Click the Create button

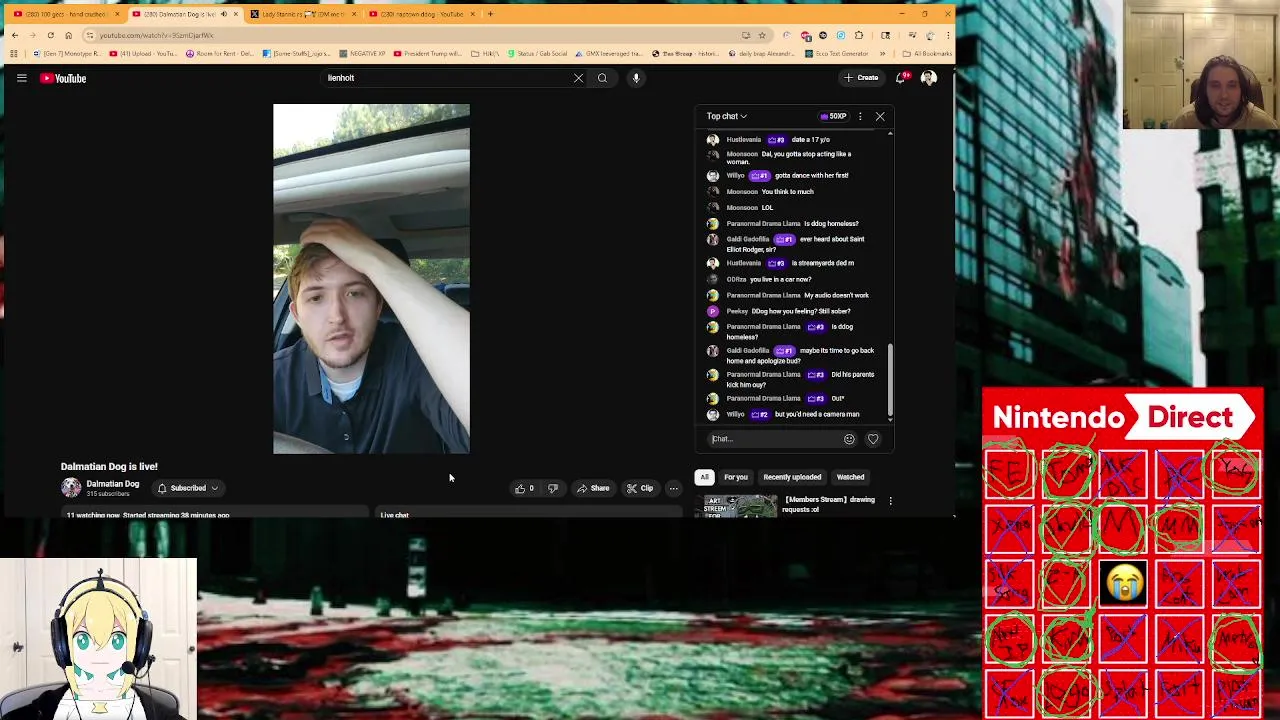click(861, 78)
